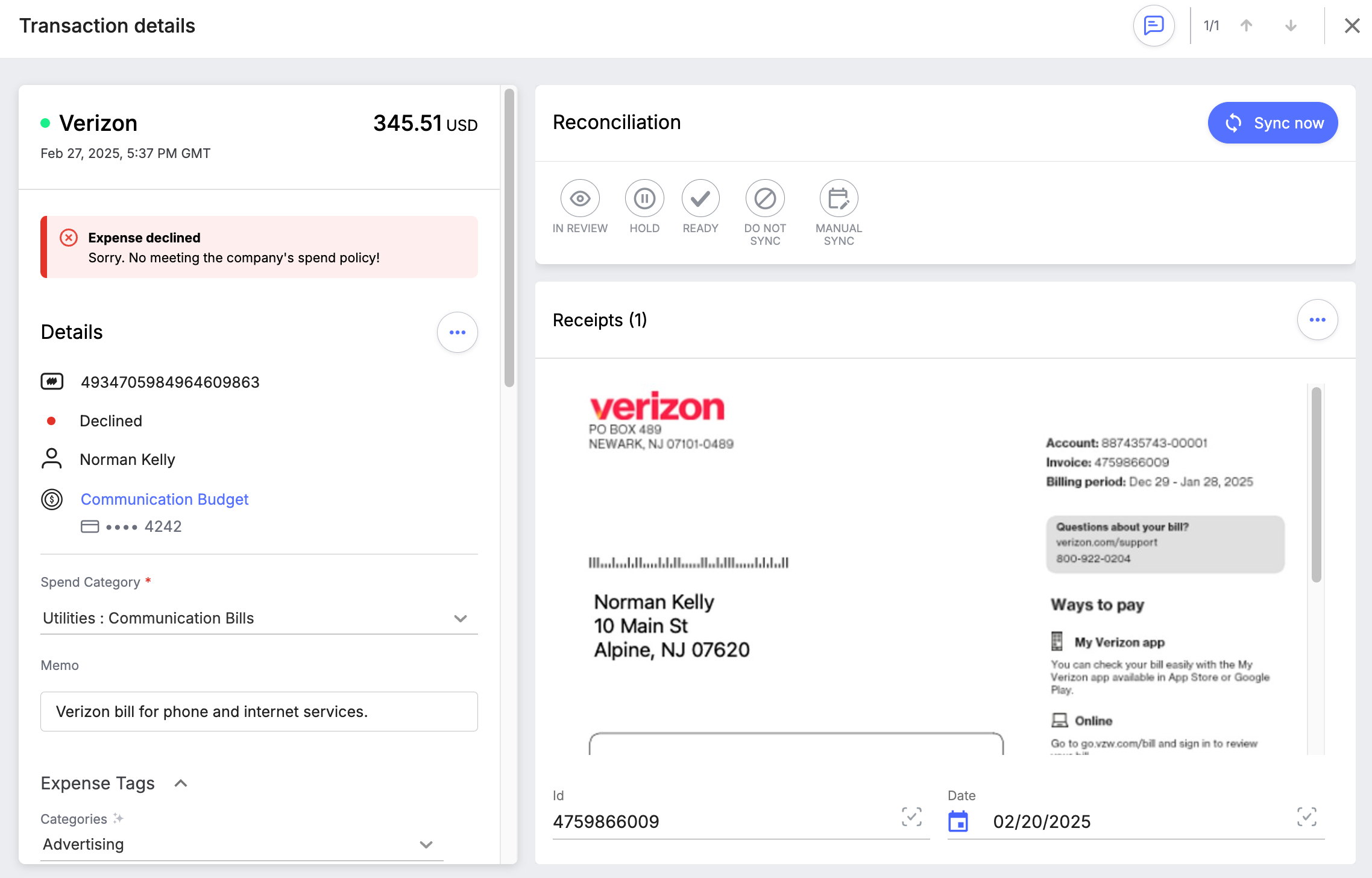
Task: Click the receipt preview scrollbar
Action: [1316, 484]
